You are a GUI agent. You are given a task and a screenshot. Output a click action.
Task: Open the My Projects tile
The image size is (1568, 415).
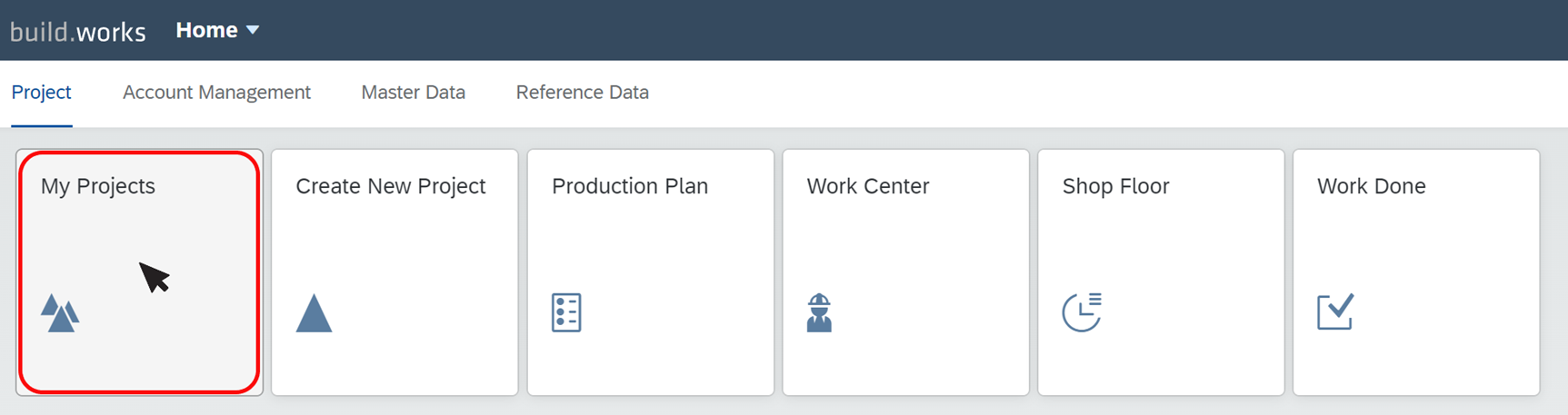click(139, 272)
